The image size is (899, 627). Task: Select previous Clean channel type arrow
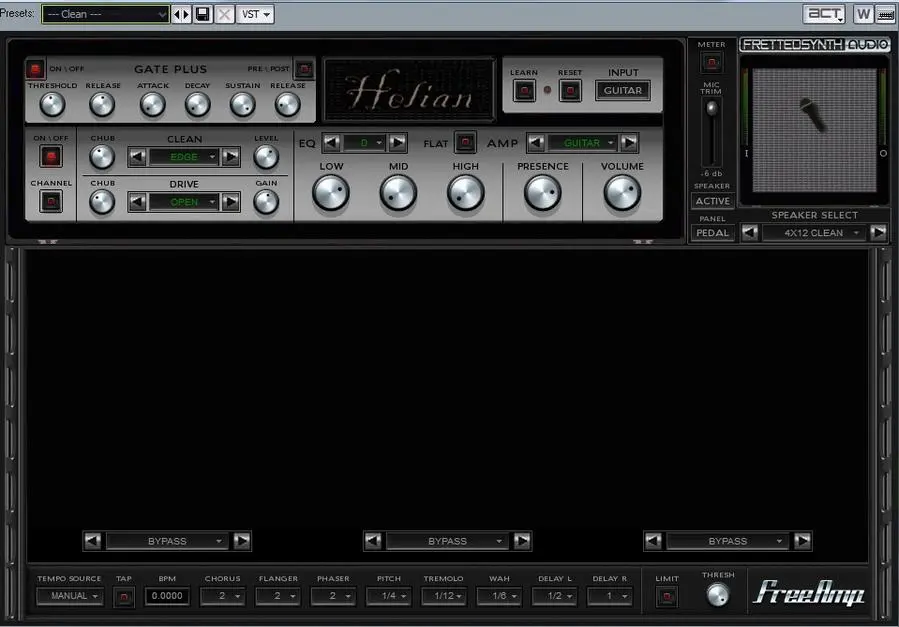point(137,156)
